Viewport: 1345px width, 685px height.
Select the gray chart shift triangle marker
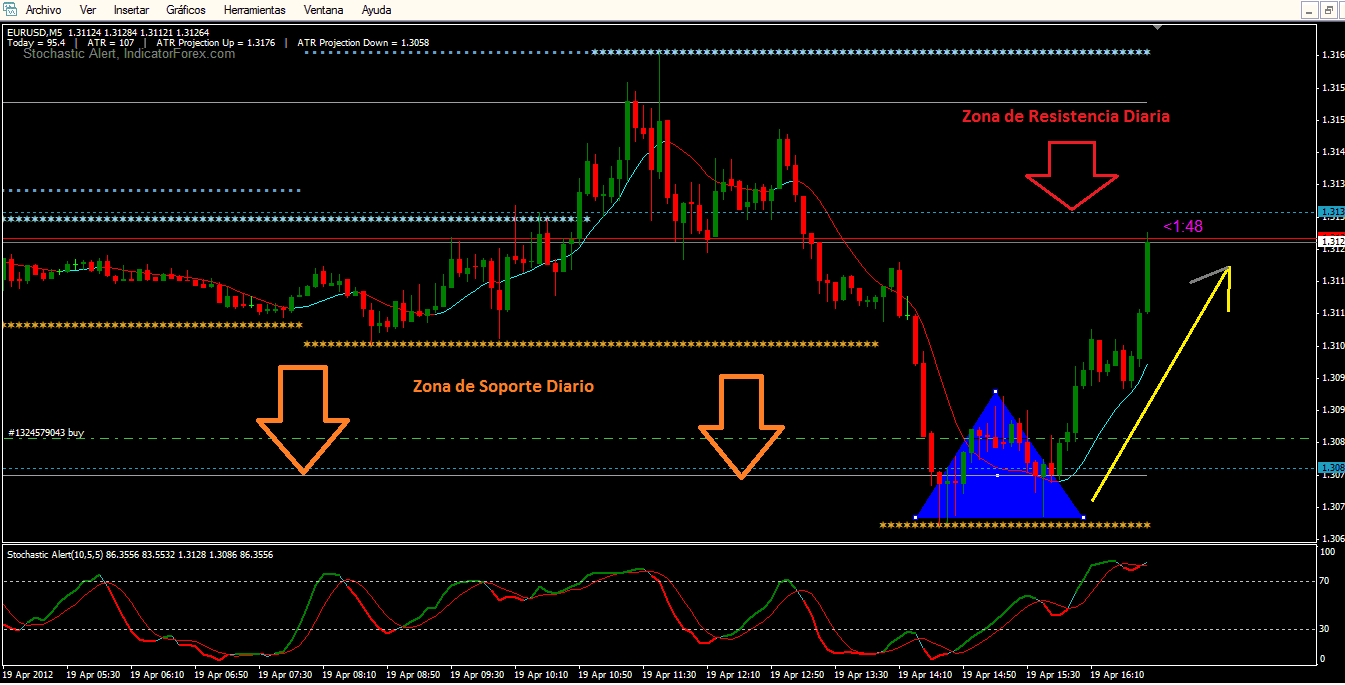click(1157, 27)
